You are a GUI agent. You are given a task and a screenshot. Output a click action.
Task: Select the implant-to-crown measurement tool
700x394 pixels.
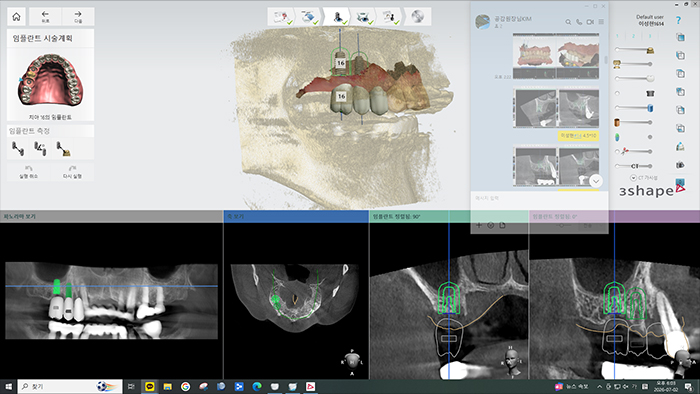tap(63, 148)
